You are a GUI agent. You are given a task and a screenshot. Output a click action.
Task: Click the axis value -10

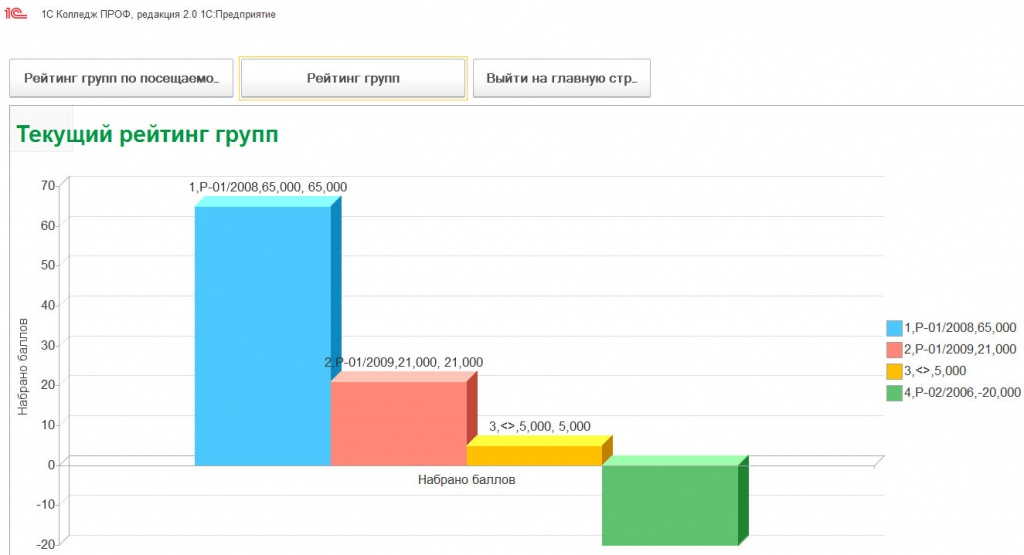(x=45, y=504)
